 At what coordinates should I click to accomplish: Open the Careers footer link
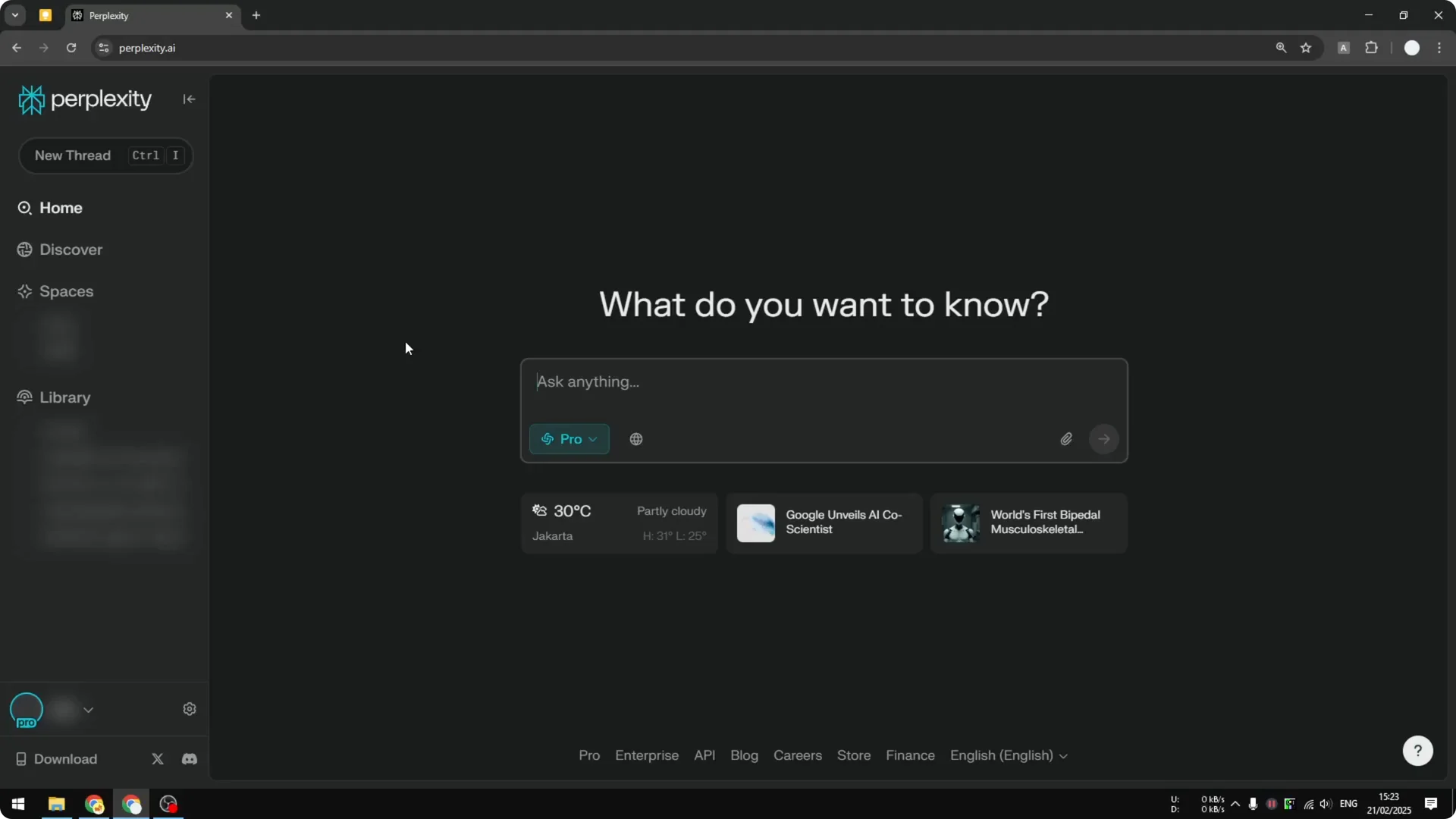(798, 755)
